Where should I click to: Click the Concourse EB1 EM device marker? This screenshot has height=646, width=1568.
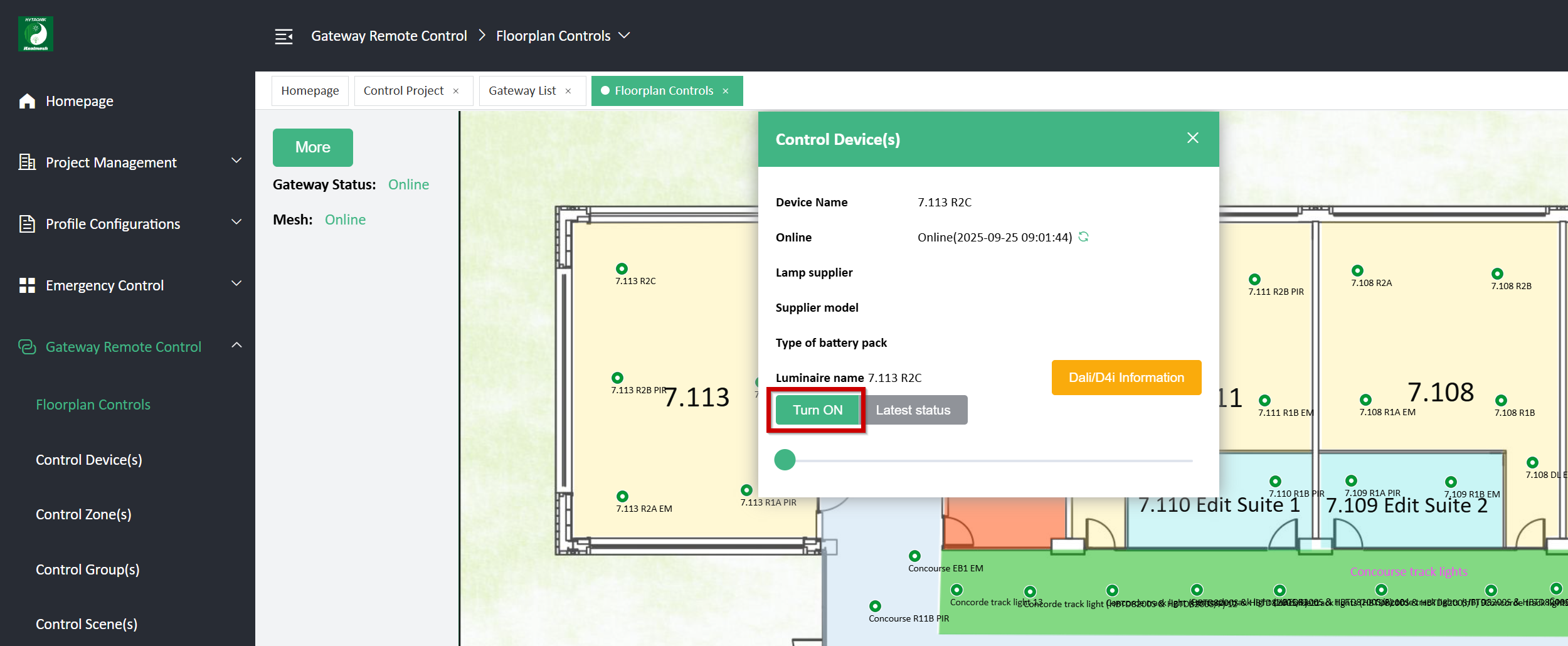(914, 556)
